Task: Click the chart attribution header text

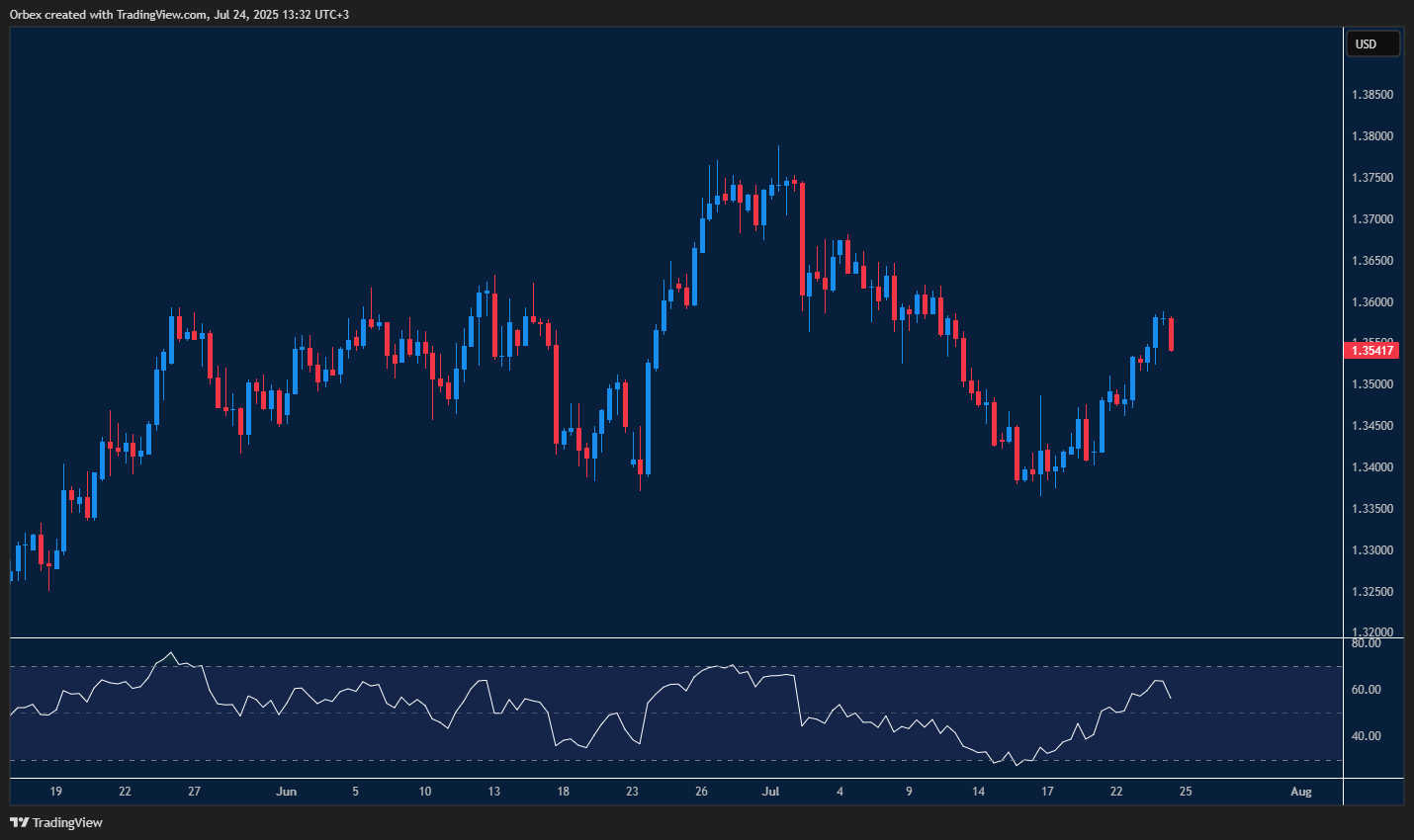Action: (x=179, y=15)
